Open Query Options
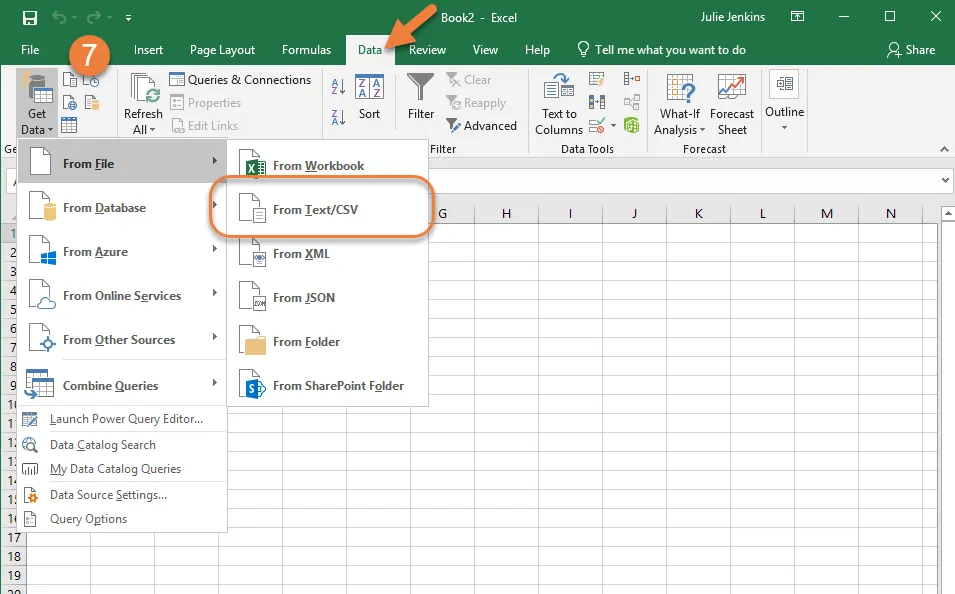The width and height of the screenshot is (955, 594). click(x=122, y=519)
